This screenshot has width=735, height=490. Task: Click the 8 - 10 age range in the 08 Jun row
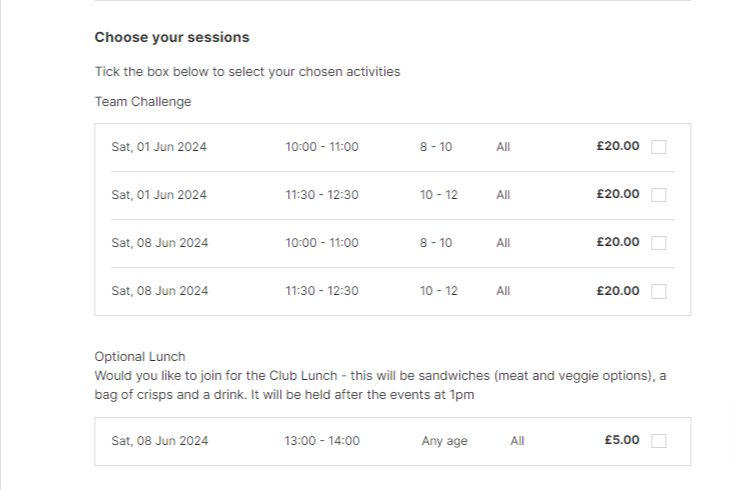point(436,243)
